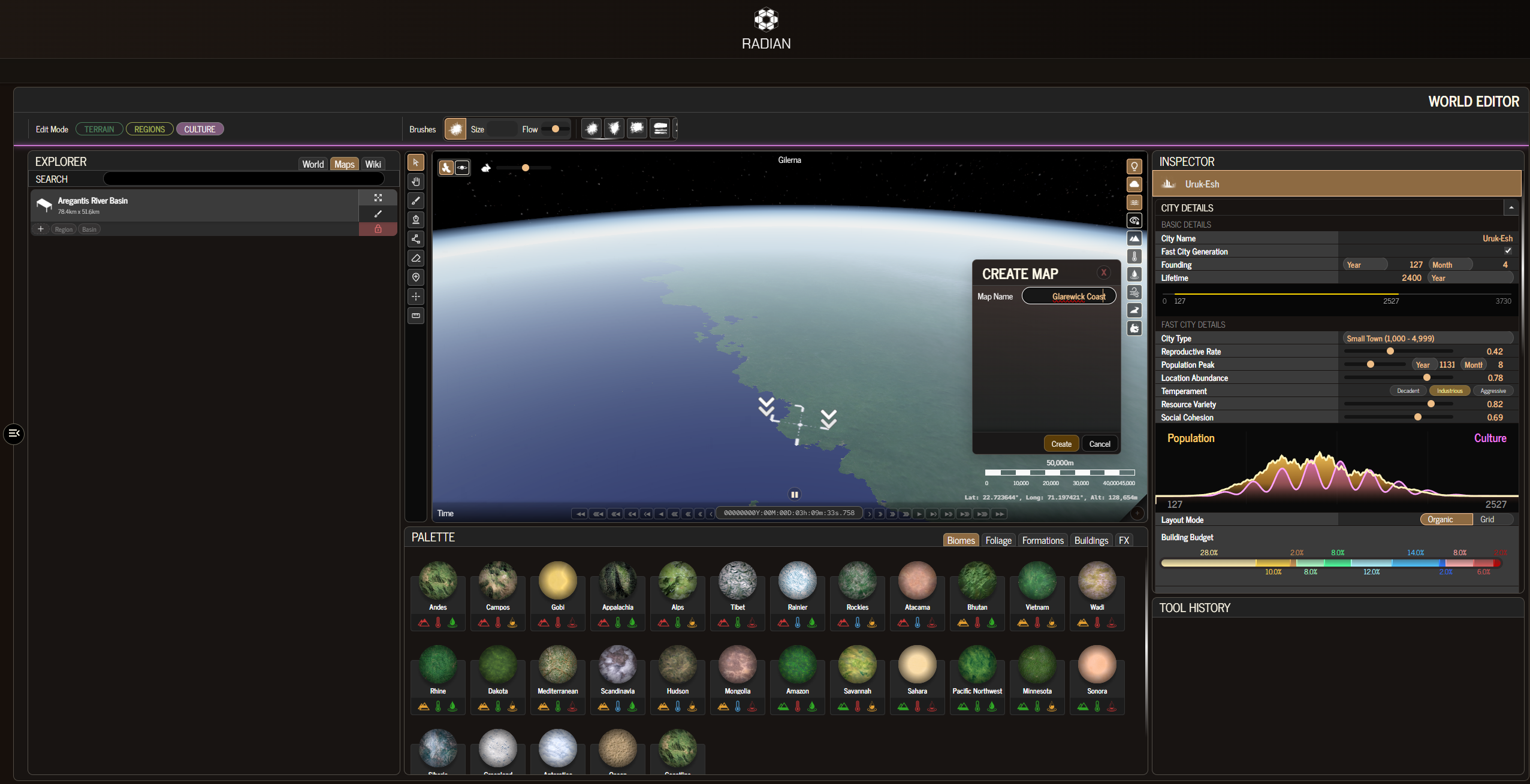Click the wind layer icon
The width and height of the screenshot is (1530, 784).
click(x=1134, y=292)
